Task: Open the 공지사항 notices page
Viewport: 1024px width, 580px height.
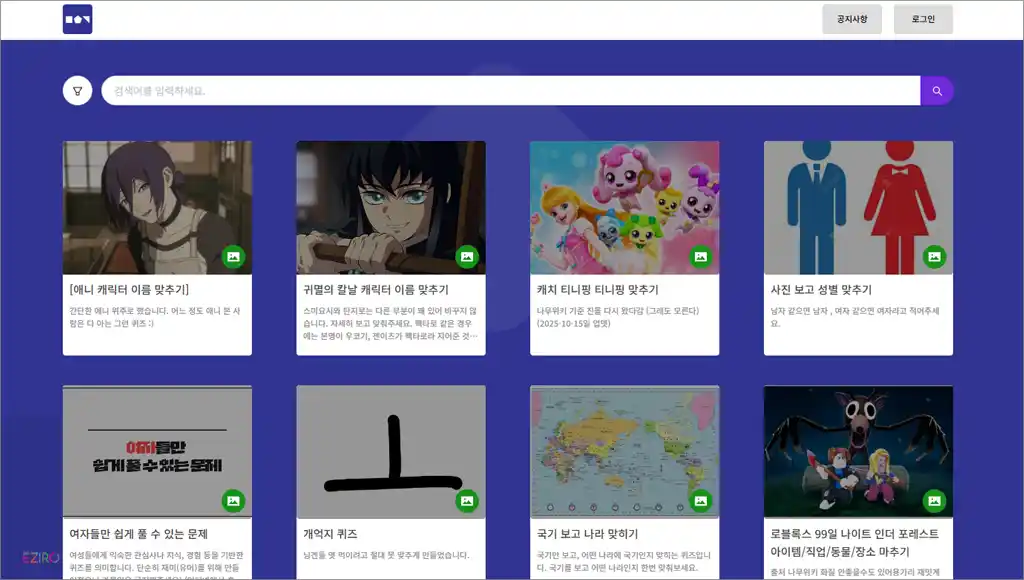Action: click(852, 19)
